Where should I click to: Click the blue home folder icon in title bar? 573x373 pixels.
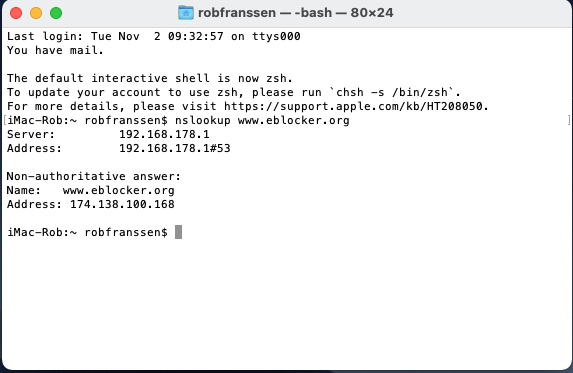click(x=186, y=13)
